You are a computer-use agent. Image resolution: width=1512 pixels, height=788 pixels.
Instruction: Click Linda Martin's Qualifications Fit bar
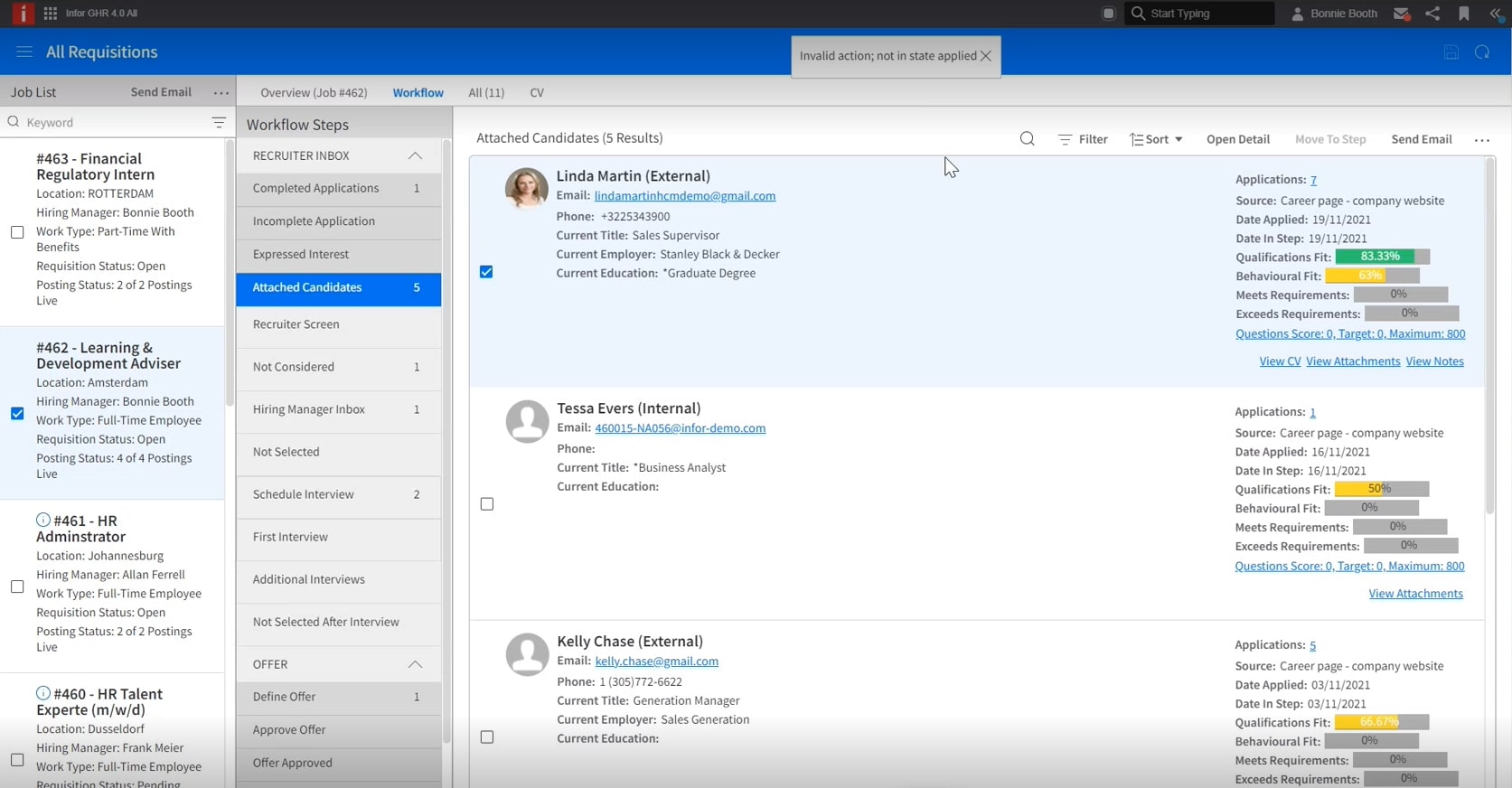click(x=1382, y=257)
